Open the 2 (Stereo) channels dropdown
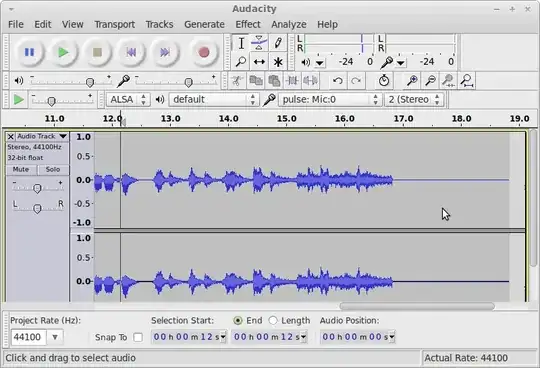The image size is (540, 368). (414, 99)
